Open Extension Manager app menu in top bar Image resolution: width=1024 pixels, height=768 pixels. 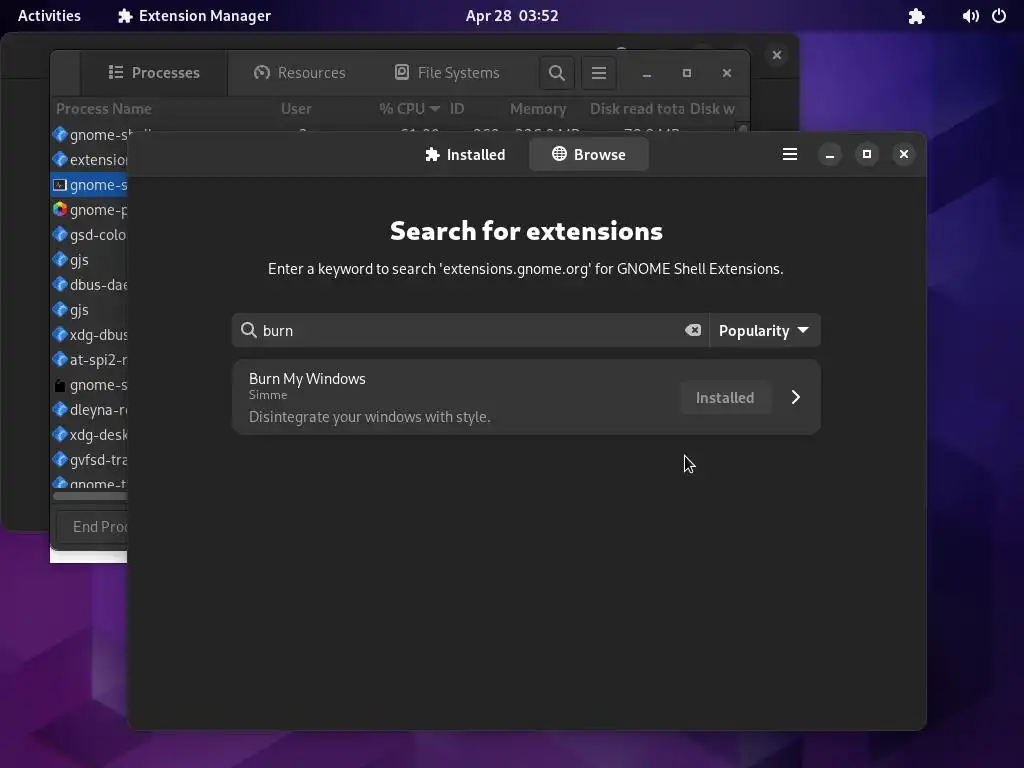(x=195, y=16)
